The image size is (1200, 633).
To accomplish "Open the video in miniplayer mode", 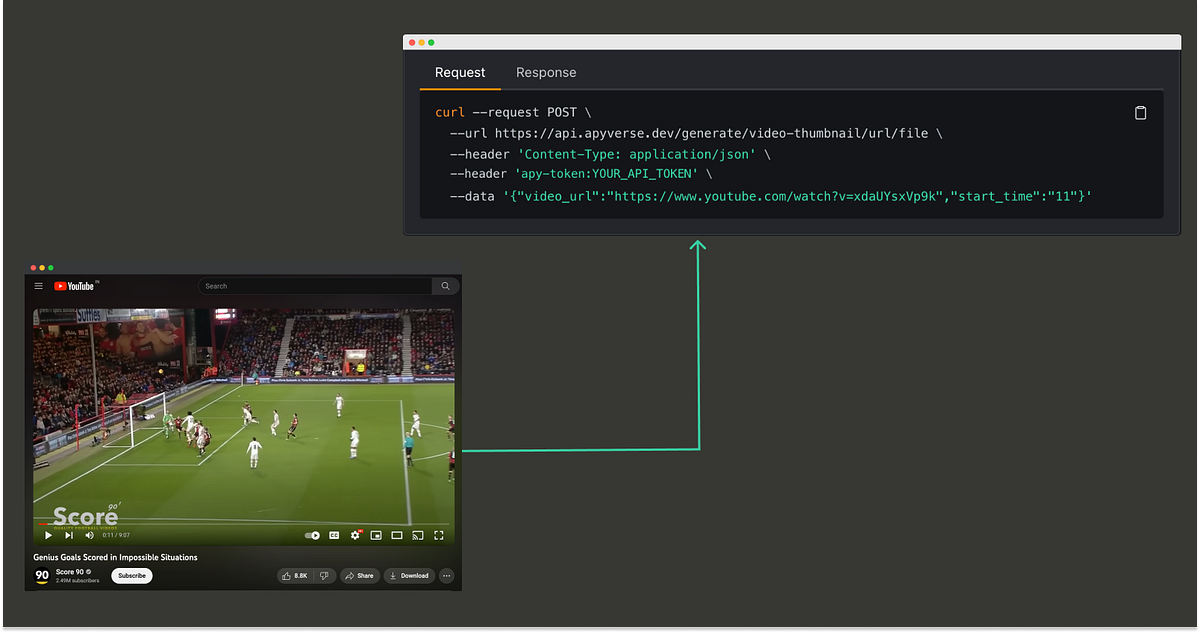I will point(377,536).
